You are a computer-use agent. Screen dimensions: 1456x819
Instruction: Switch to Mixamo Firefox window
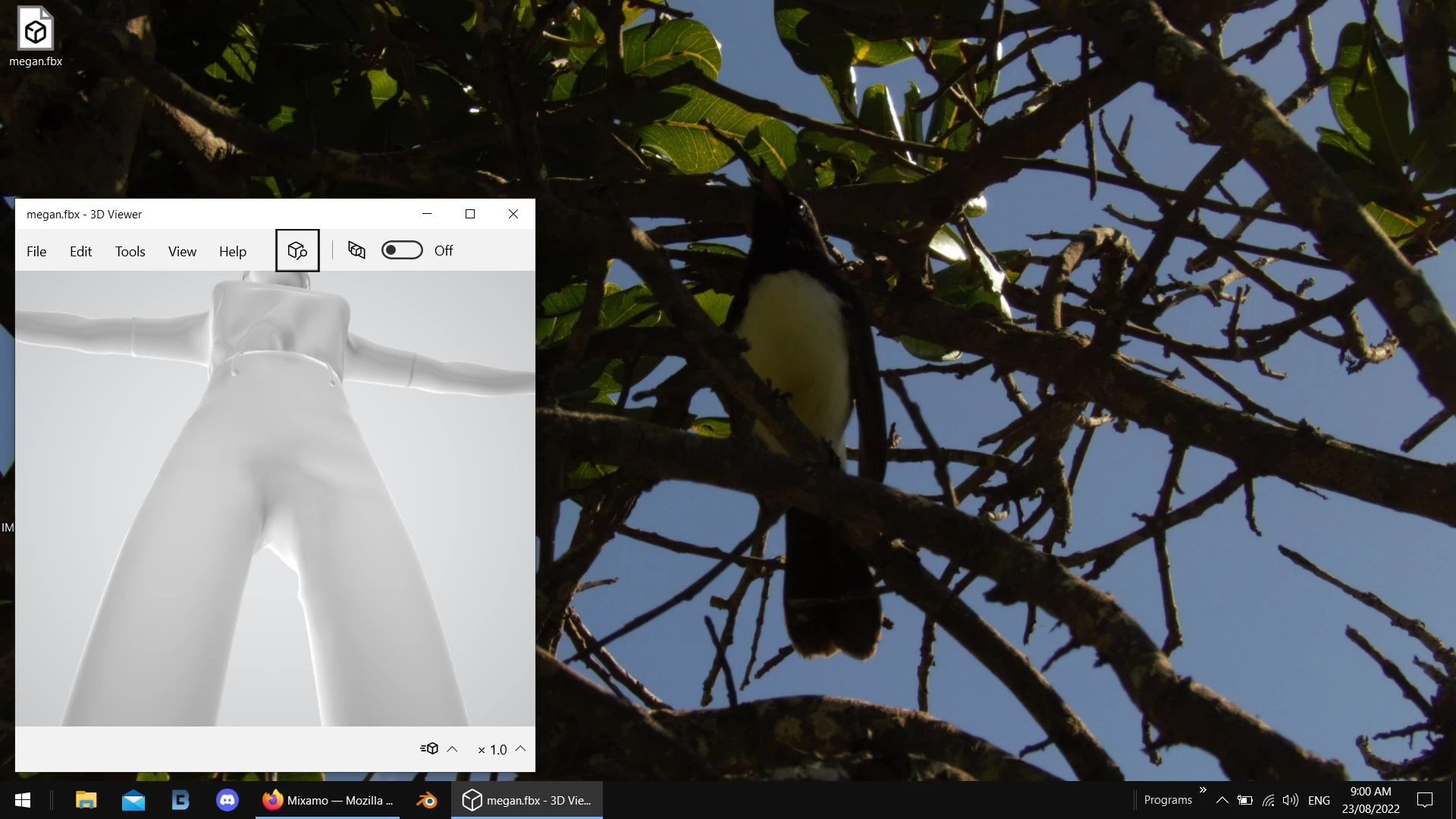[328, 800]
